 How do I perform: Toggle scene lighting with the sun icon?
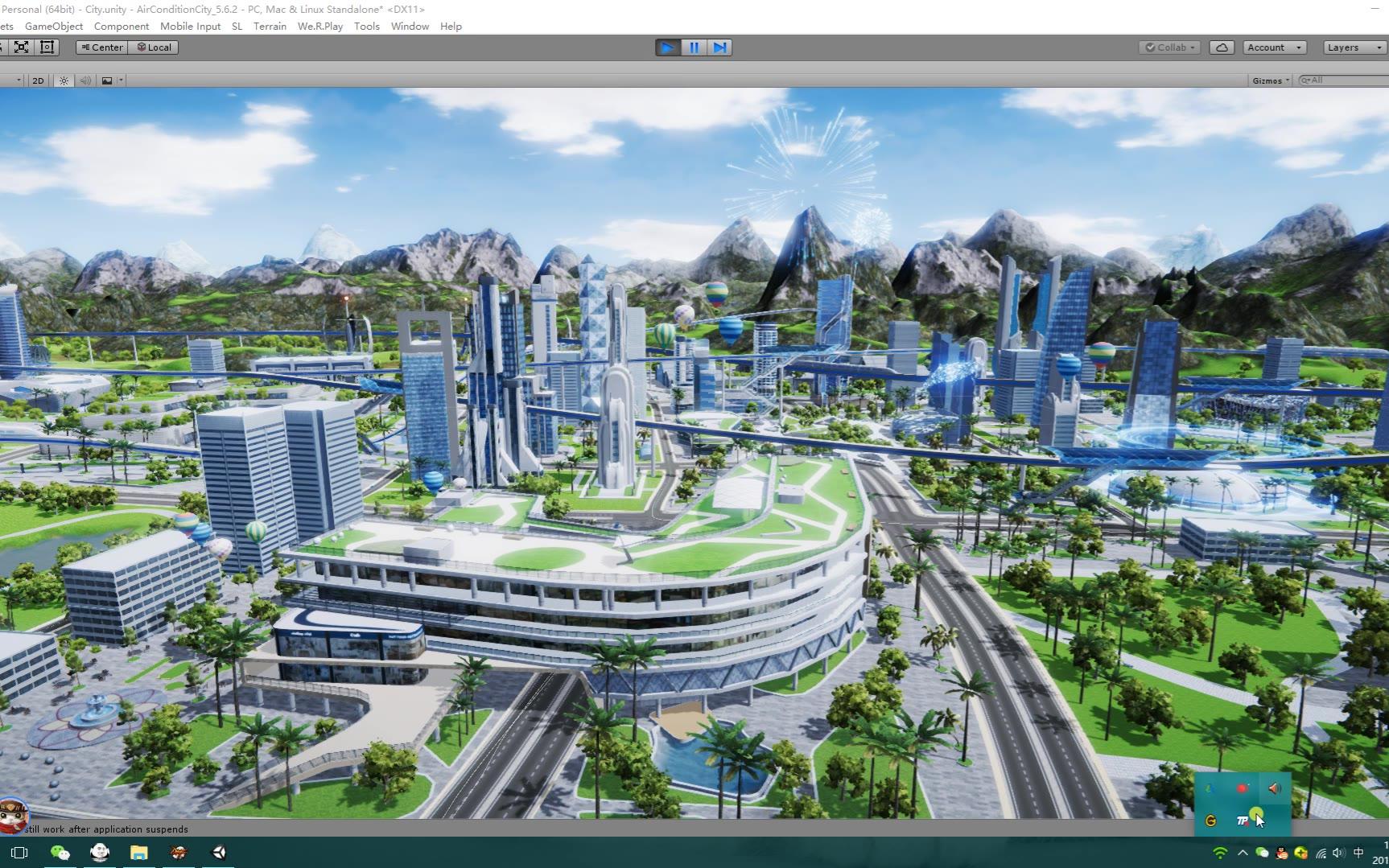(64, 80)
